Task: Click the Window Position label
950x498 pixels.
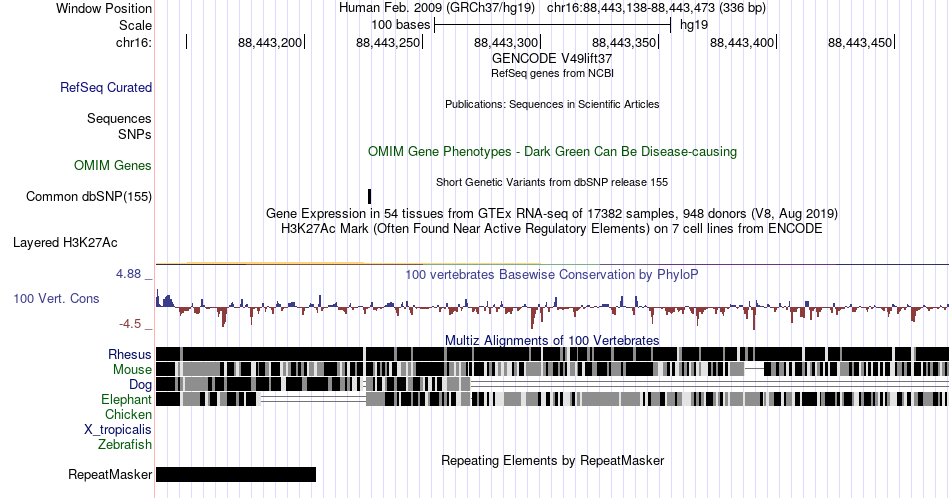Action: tap(104, 8)
